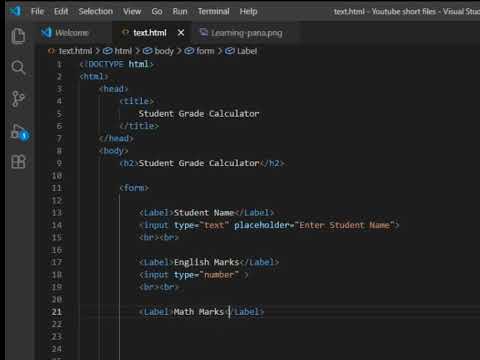Click Student Grade Calculator title text on line 5
Viewport: 480px width, 360px height.
[x=199, y=114]
